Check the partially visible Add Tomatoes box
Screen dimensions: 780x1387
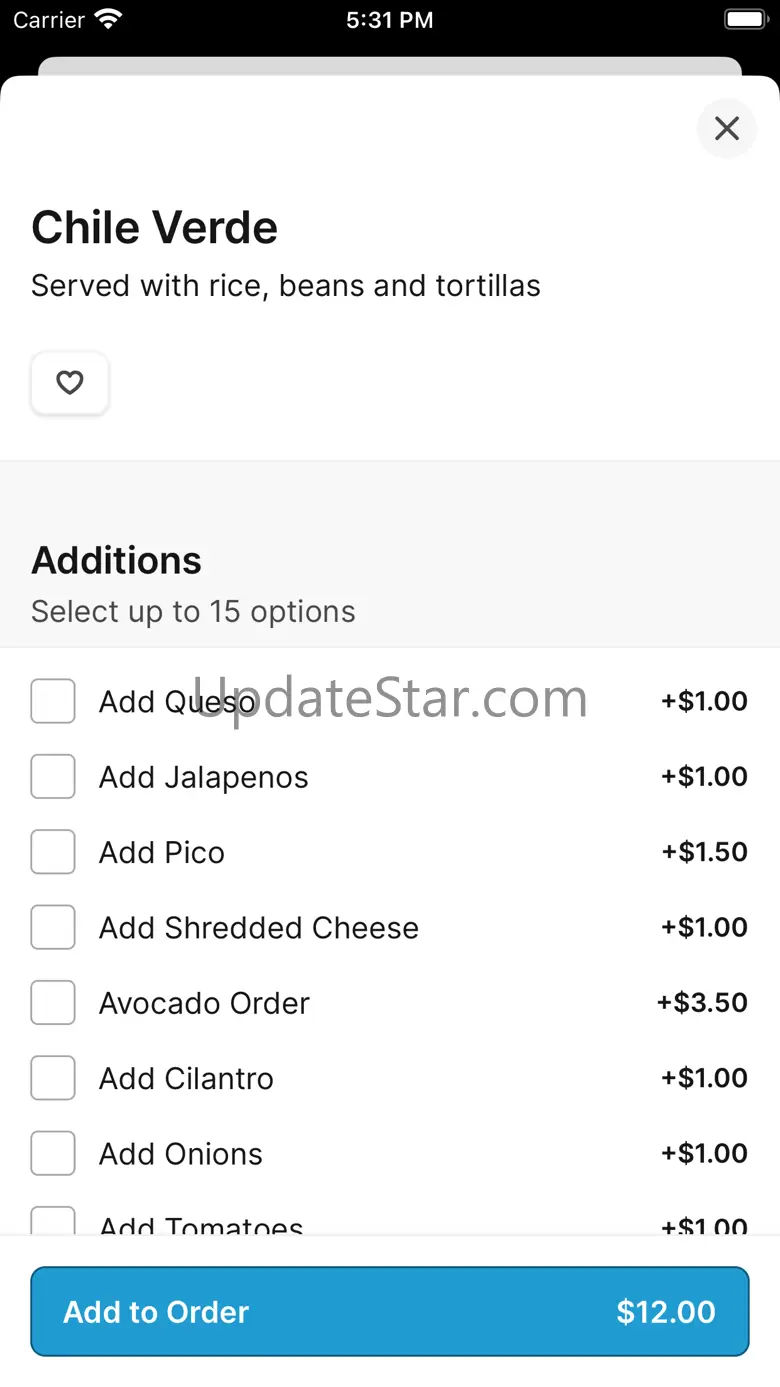(x=53, y=1221)
